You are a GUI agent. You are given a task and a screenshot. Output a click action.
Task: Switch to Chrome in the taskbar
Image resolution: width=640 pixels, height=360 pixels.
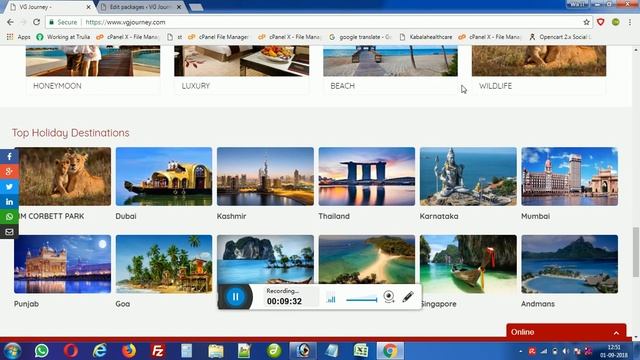click(x=390, y=351)
